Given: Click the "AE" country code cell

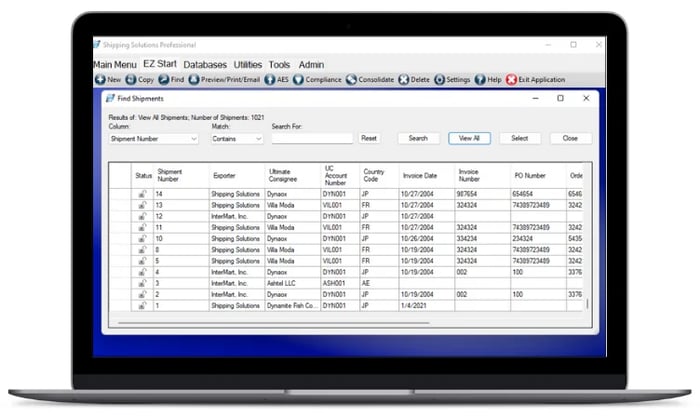Looking at the screenshot, I should point(379,283).
